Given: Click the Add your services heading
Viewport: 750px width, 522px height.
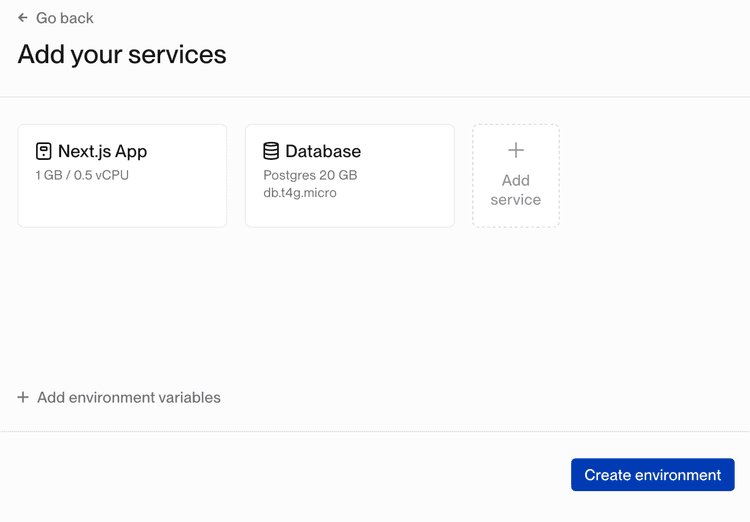Looking at the screenshot, I should pyautogui.click(x=122, y=54).
